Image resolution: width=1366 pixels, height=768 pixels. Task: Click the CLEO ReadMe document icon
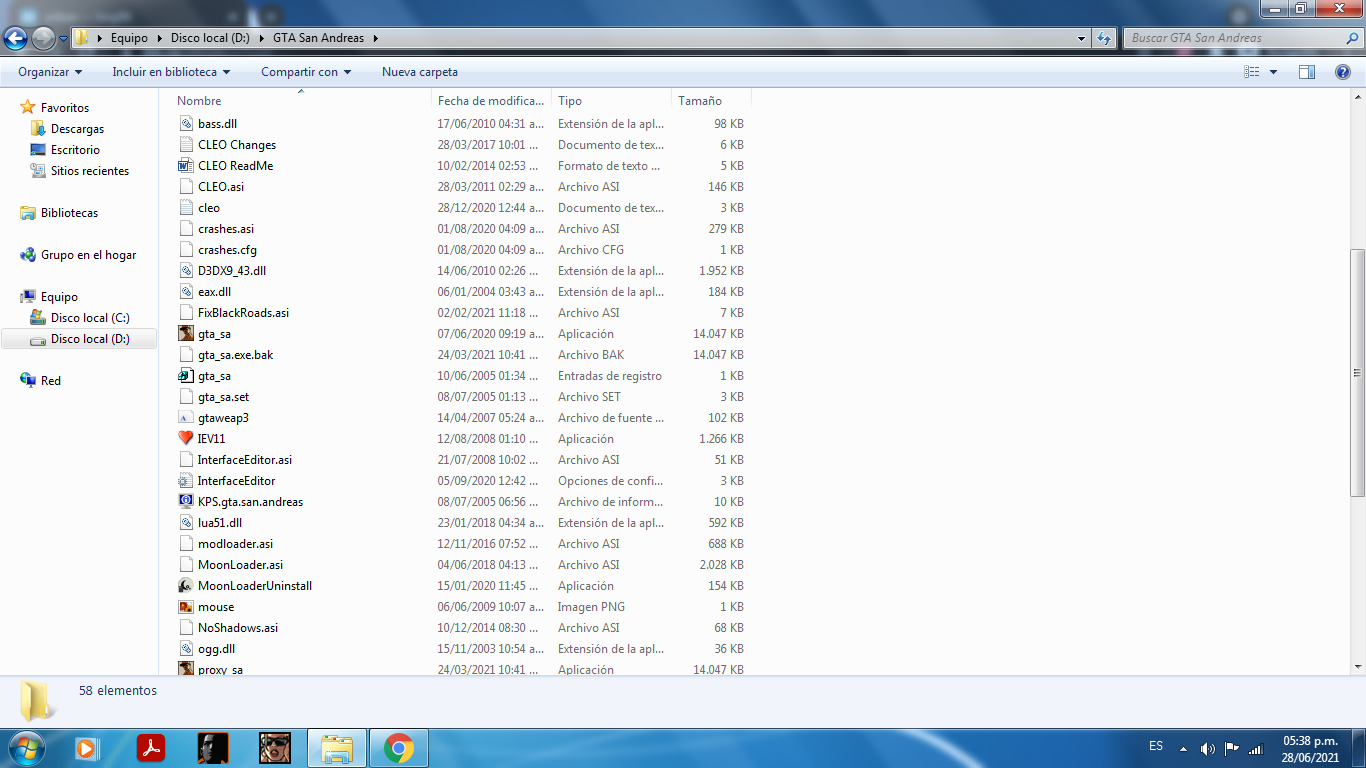tap(186, 166)
